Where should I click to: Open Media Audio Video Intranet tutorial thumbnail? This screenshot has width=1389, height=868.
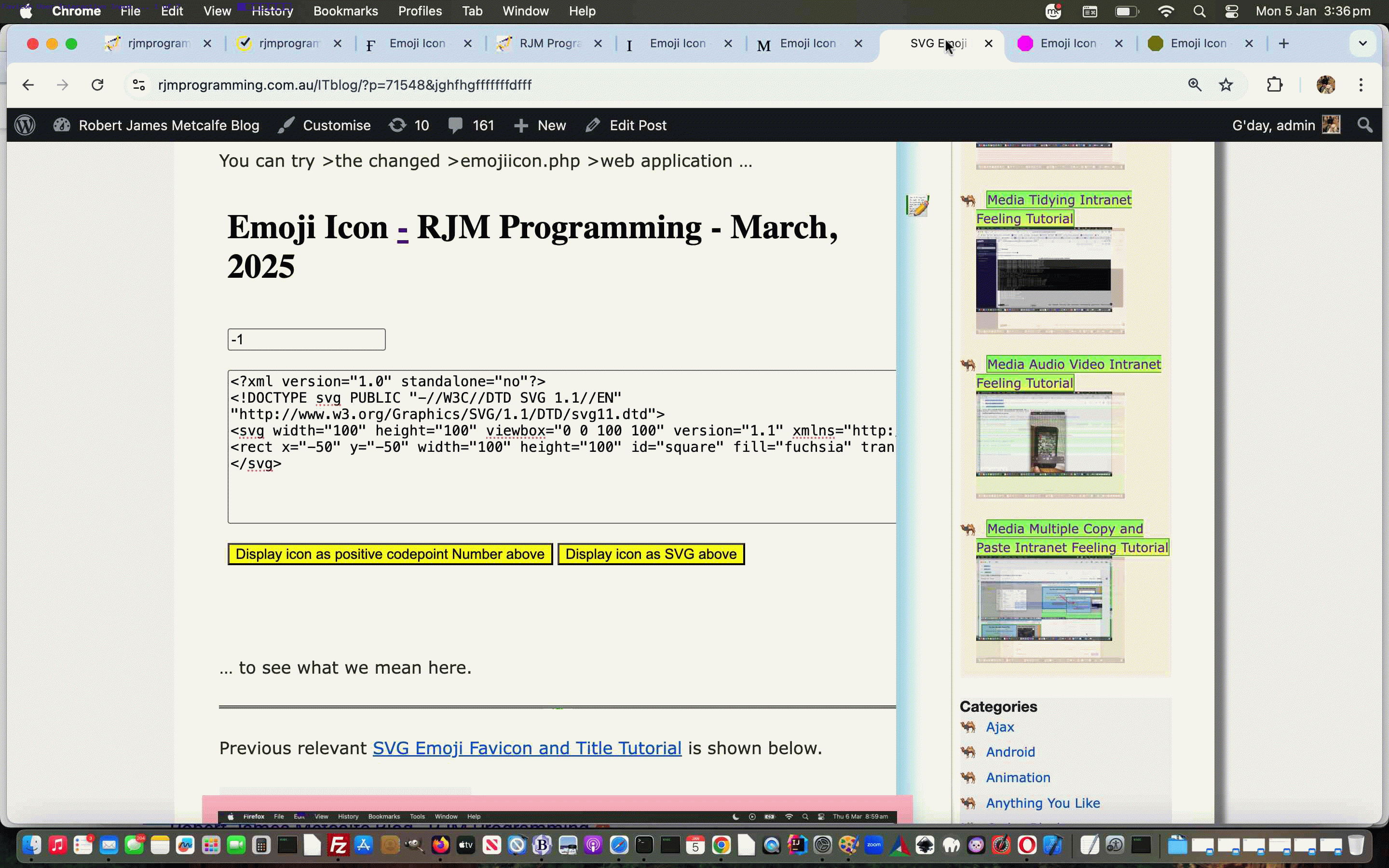pos(1044,434)
